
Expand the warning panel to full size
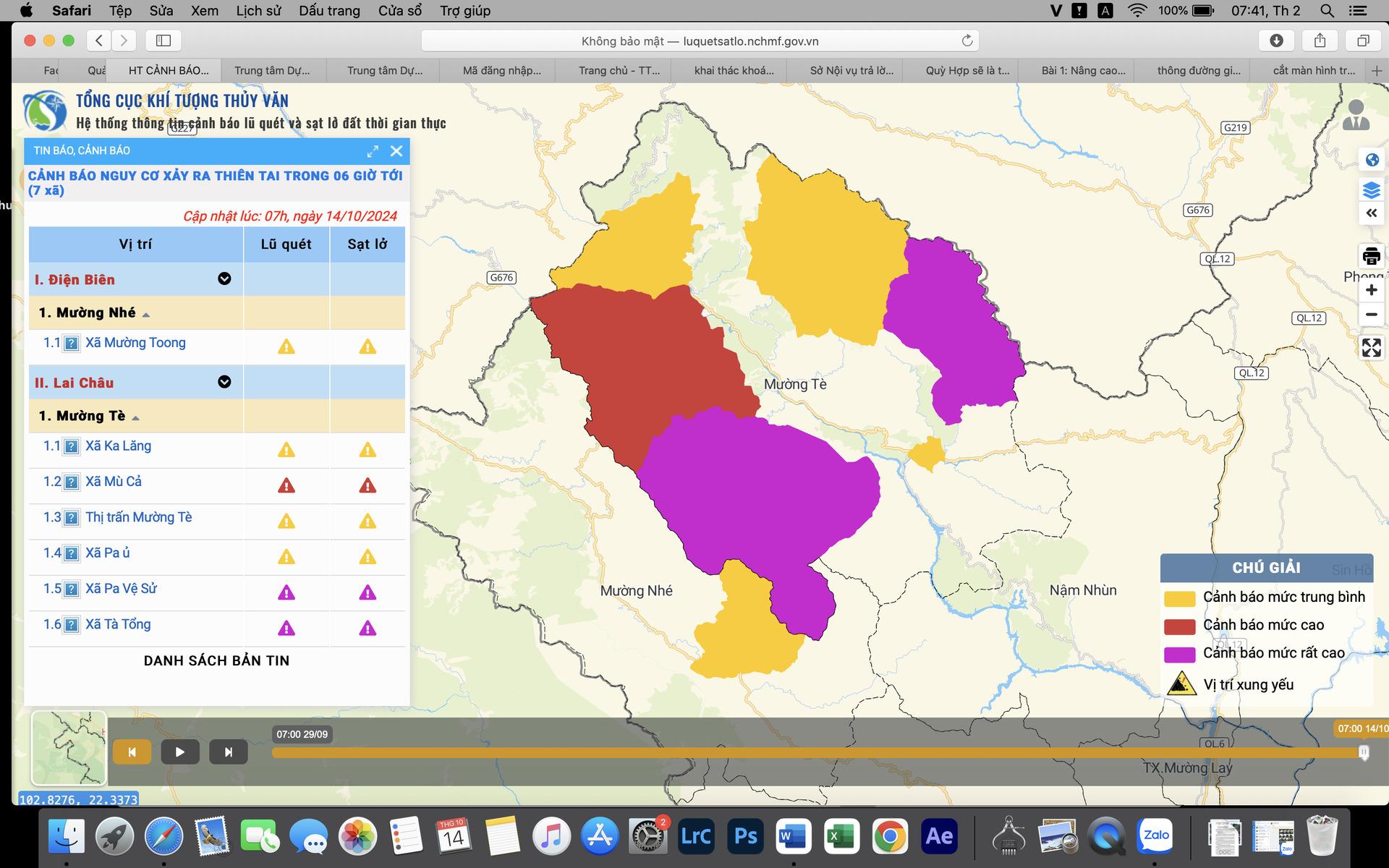coord(373,151)
